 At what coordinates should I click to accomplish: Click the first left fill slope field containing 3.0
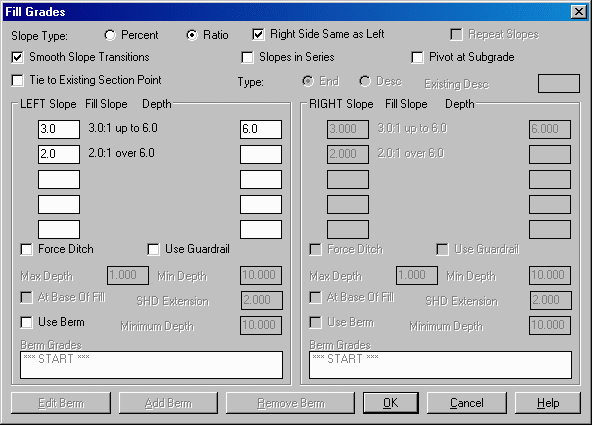click(x=59, y=129)
